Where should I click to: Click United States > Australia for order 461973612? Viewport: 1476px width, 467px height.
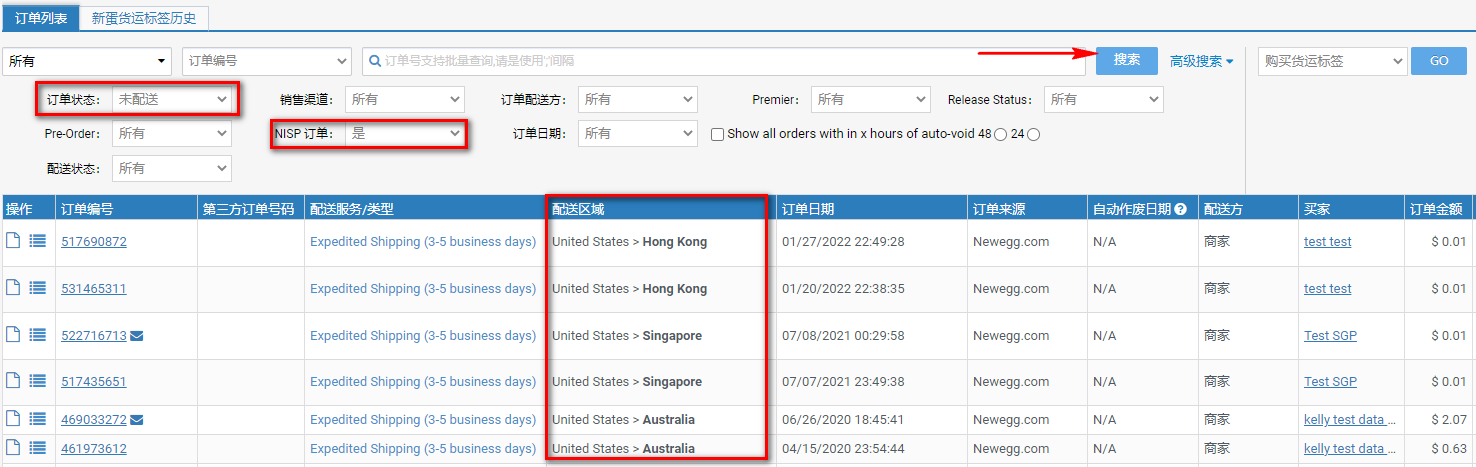pyautogui.click(x=623, y=449)
